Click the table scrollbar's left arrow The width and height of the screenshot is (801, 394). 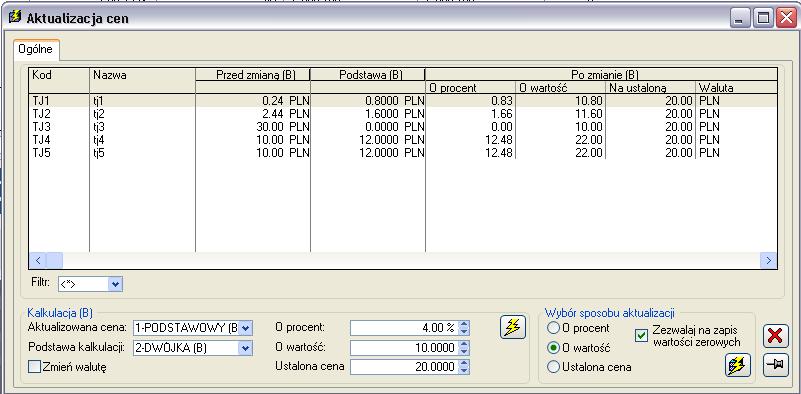pyautogui.click(x=38, y=260)
